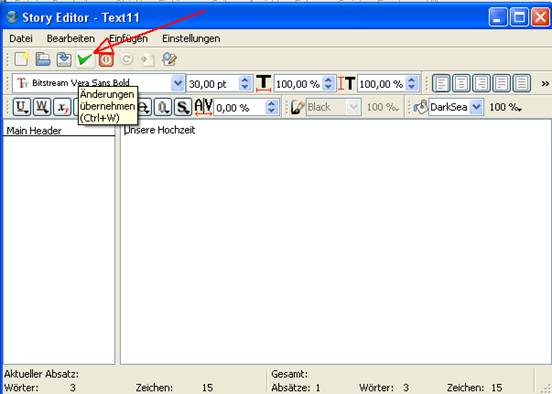This screenshot has height=394, width=552.
Task: Close the Story Editor window
Action: tap(540, 17)
